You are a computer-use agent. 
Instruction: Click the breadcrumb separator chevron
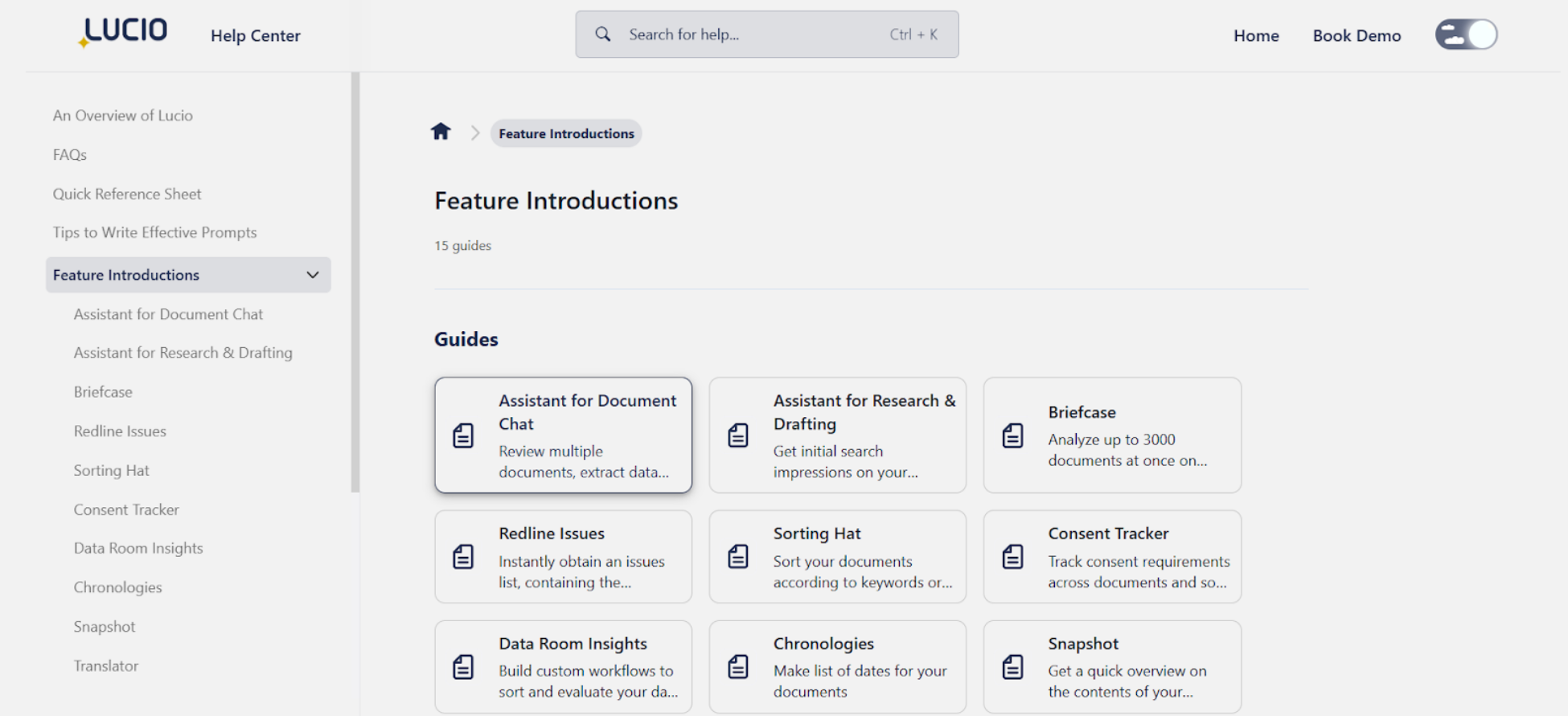[x=475, y=133]
